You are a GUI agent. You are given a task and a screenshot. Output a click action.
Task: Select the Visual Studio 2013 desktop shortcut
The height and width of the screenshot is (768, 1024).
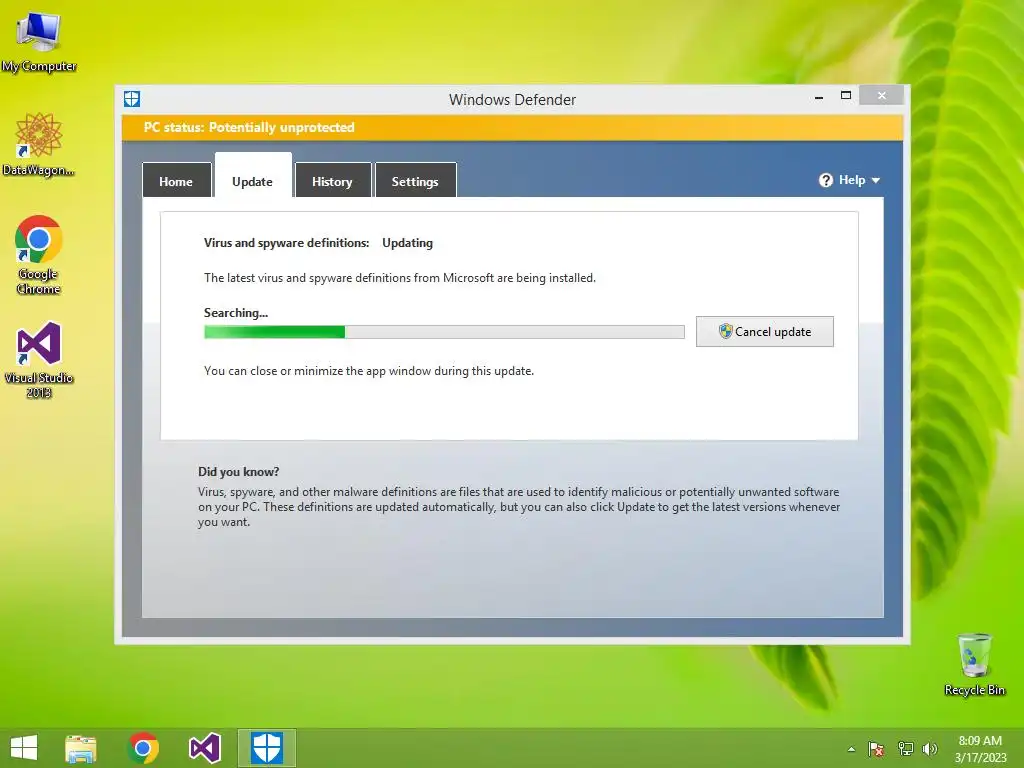(39, 360)
